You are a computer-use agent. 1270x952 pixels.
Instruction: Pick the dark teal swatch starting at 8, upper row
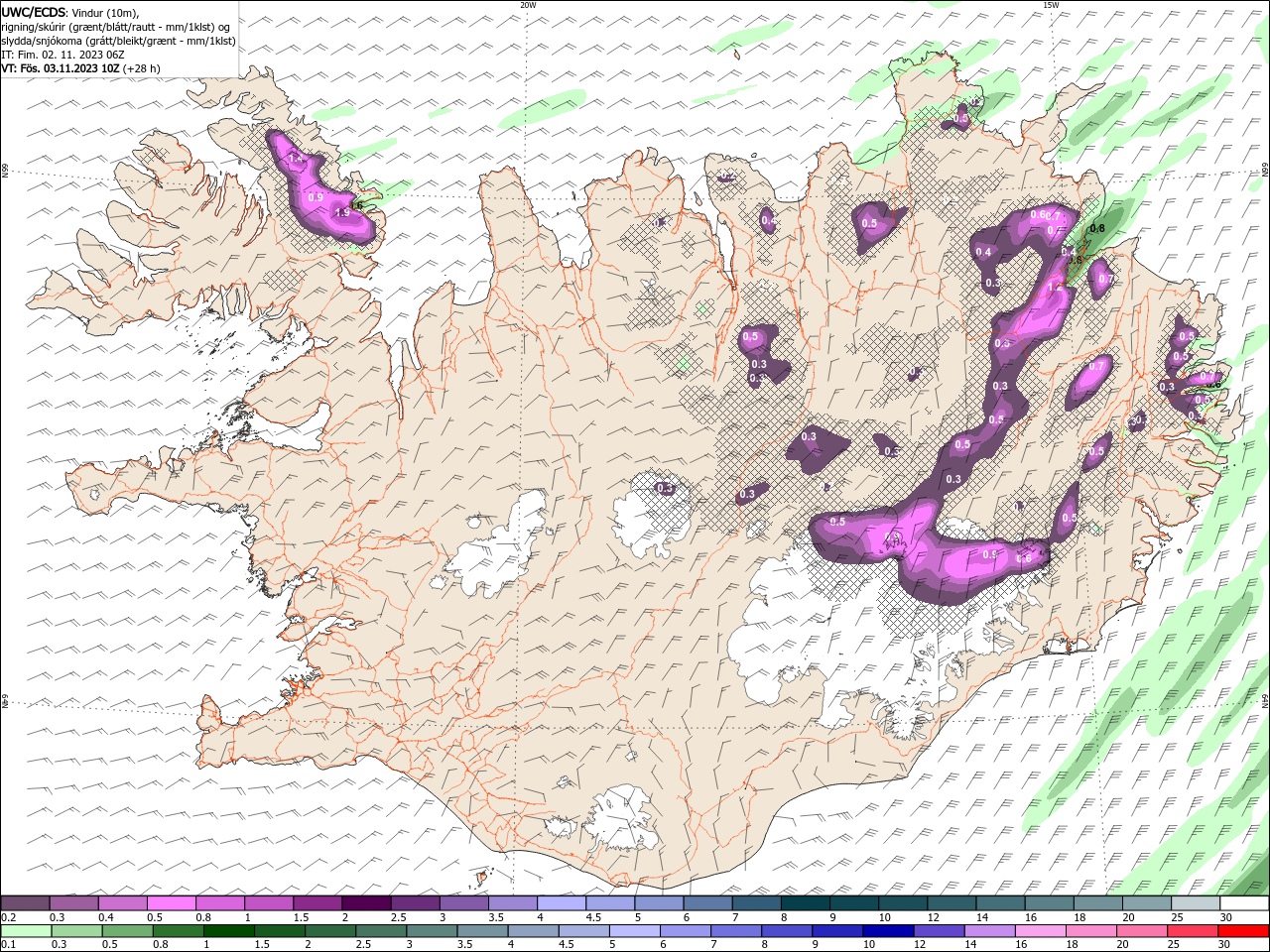[805, 903]
